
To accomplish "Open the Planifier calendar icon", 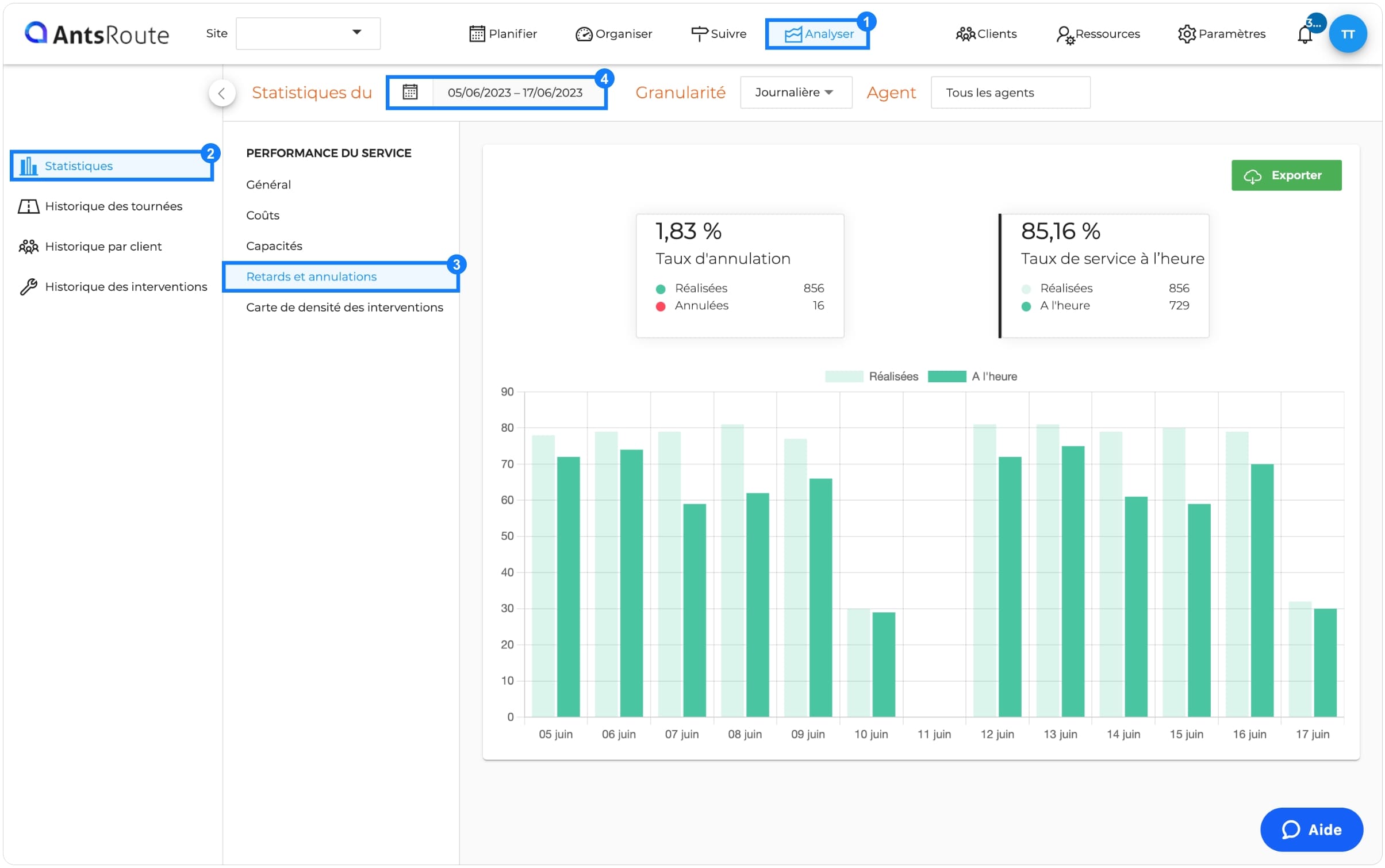I will click(477, 34).
